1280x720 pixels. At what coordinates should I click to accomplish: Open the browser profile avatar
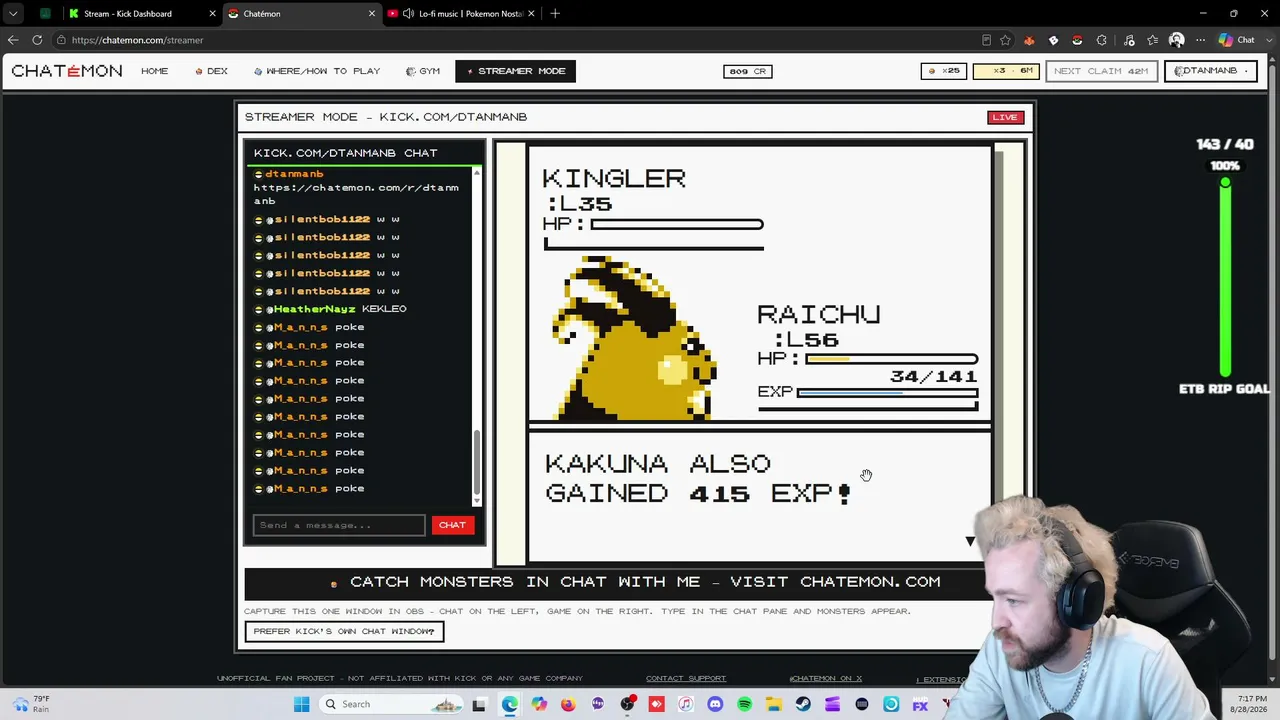(x=1177, y=40)
